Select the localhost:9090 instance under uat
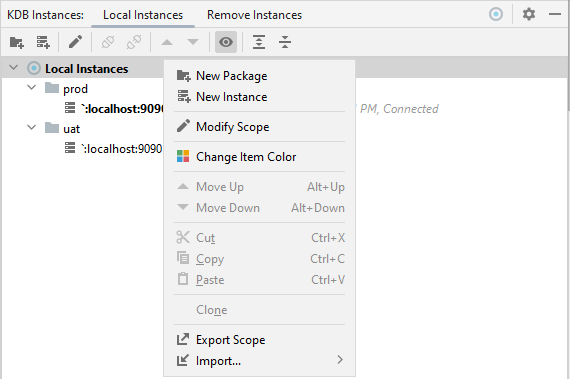The image size is (570, 379). click(x=121, y=149)
